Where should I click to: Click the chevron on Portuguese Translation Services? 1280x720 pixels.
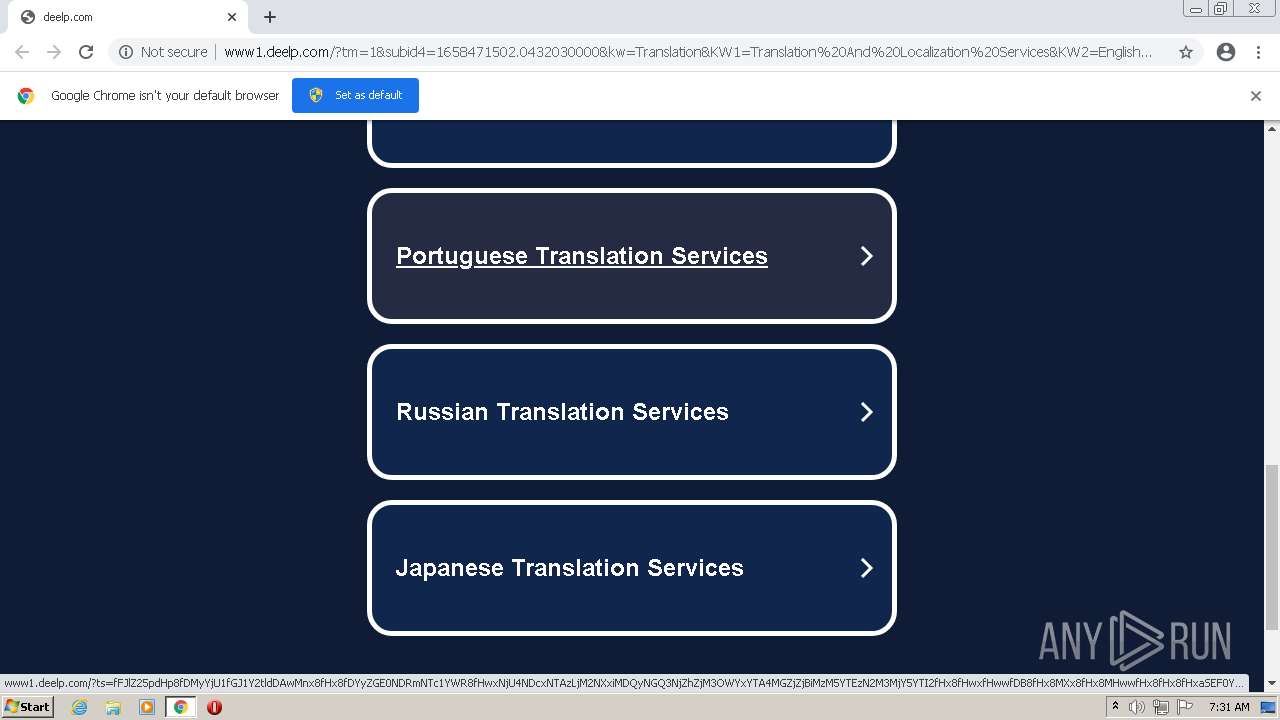tap(867, 256)
